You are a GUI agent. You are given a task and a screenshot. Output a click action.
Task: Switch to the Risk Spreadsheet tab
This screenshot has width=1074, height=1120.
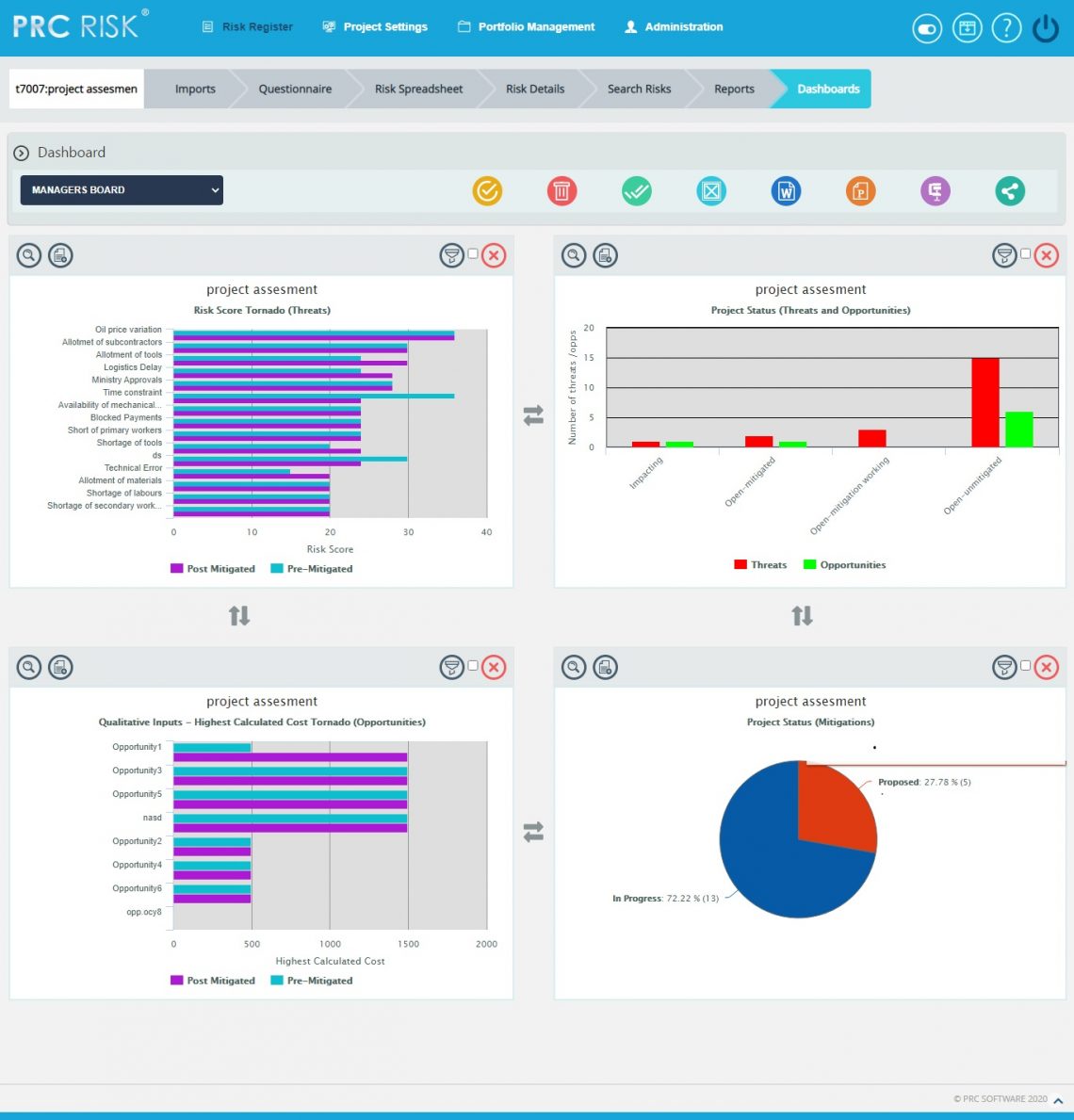click(x=418, y=89)
